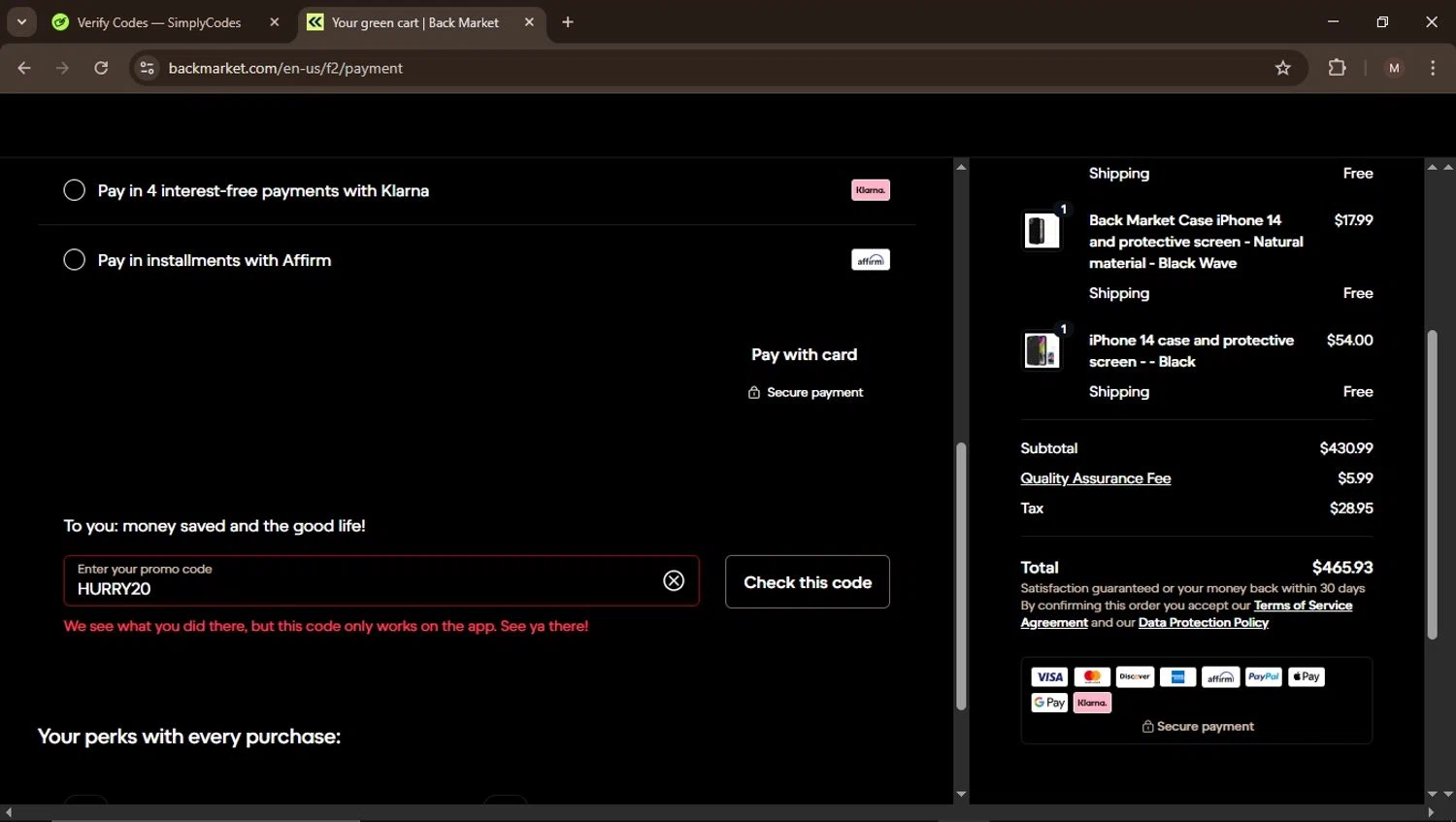Expand the tab search dropdown arrow
The width and height of the screenshot is (1456, 822).
(x=21, y=22)
